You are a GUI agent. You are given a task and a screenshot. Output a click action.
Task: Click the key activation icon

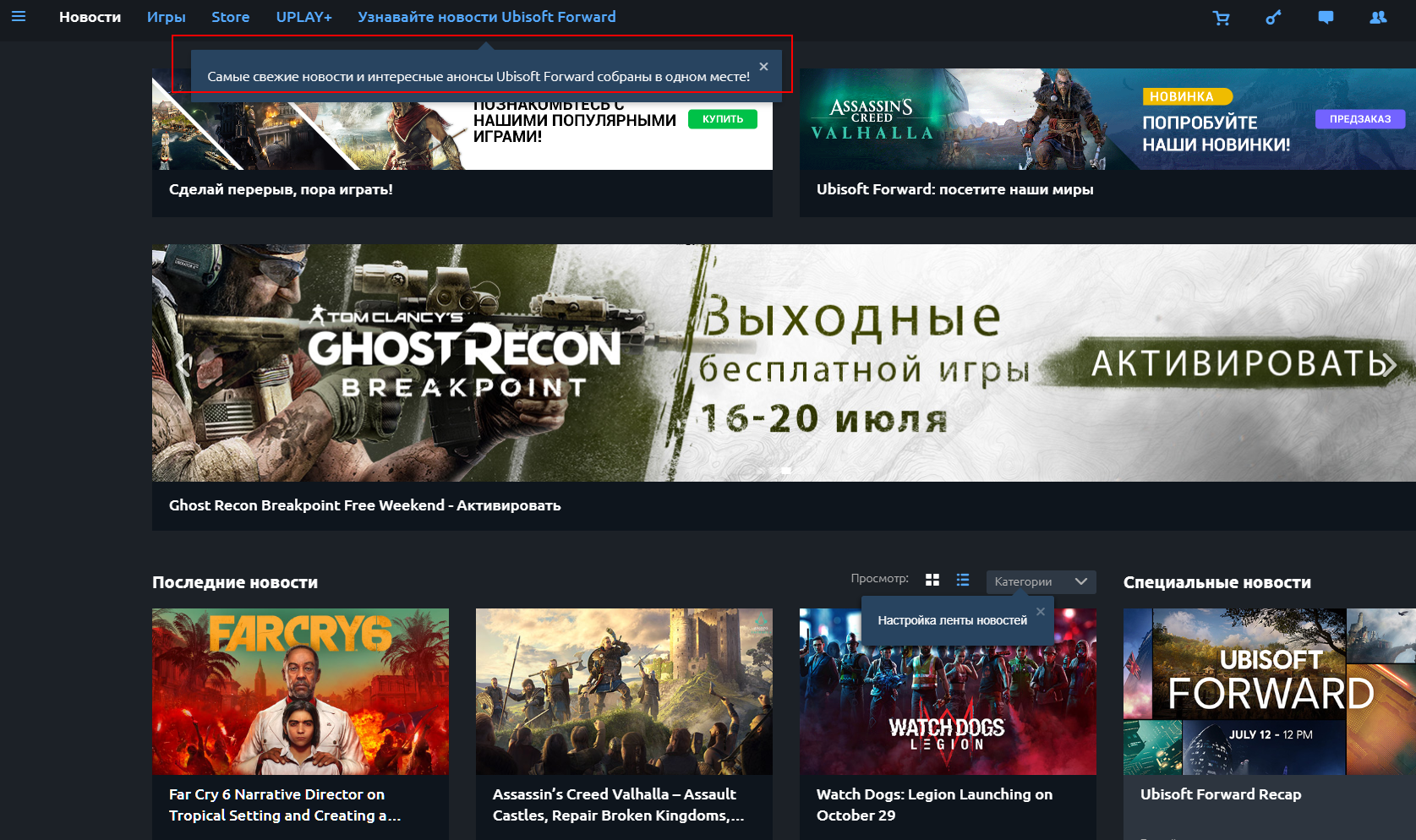click(x=1273, y=17)
